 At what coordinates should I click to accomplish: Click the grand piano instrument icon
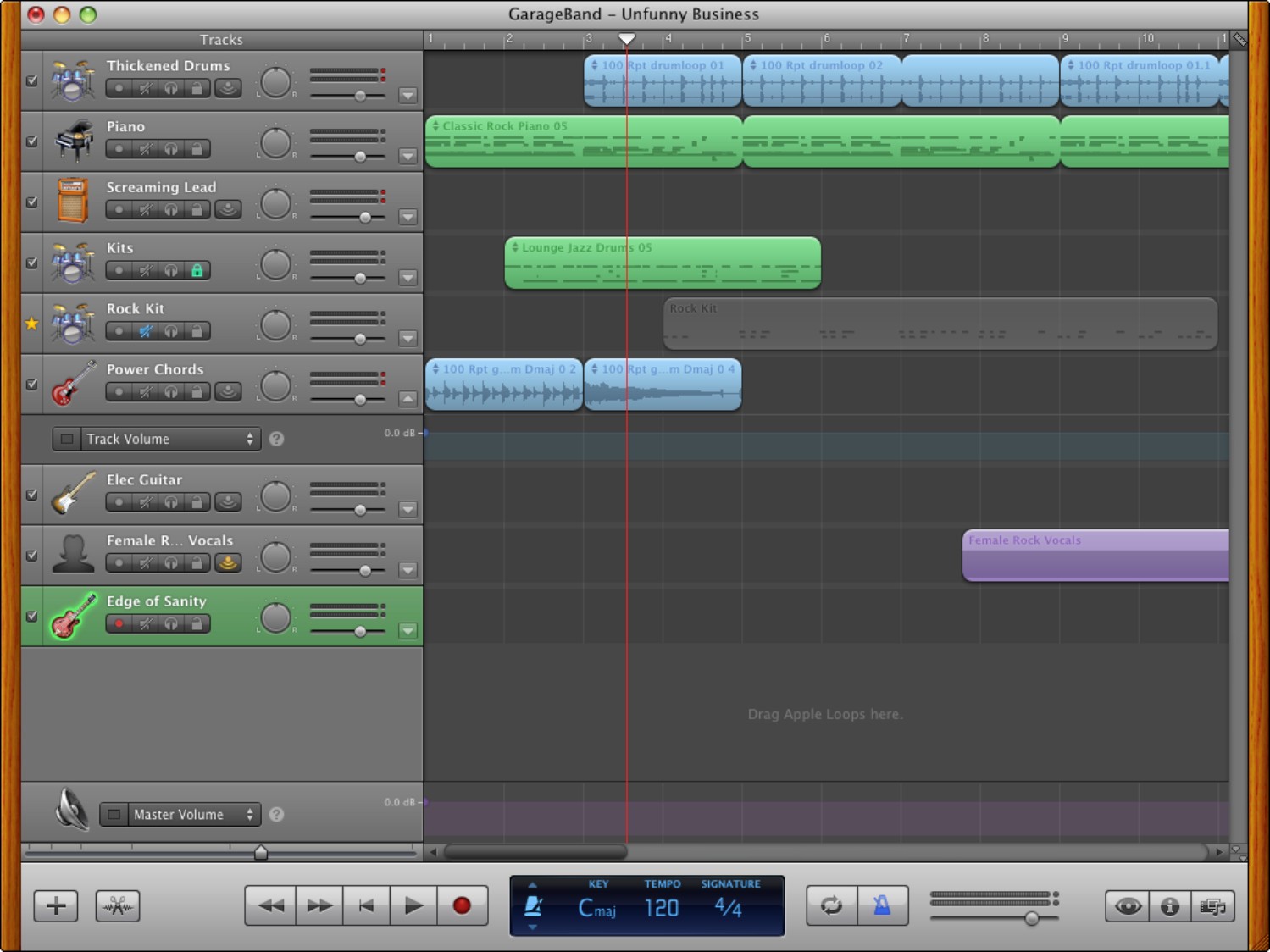74,141
